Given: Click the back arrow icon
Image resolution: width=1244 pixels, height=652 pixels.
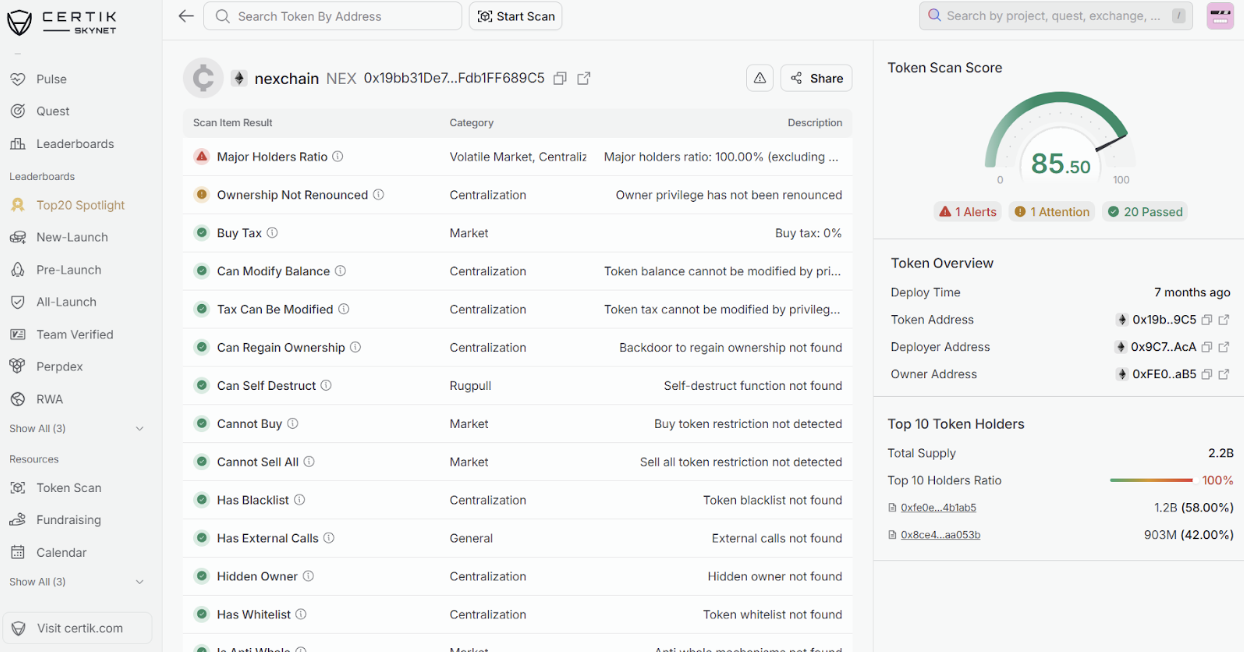Looking at the screenshot, I should tap(185, 16).
